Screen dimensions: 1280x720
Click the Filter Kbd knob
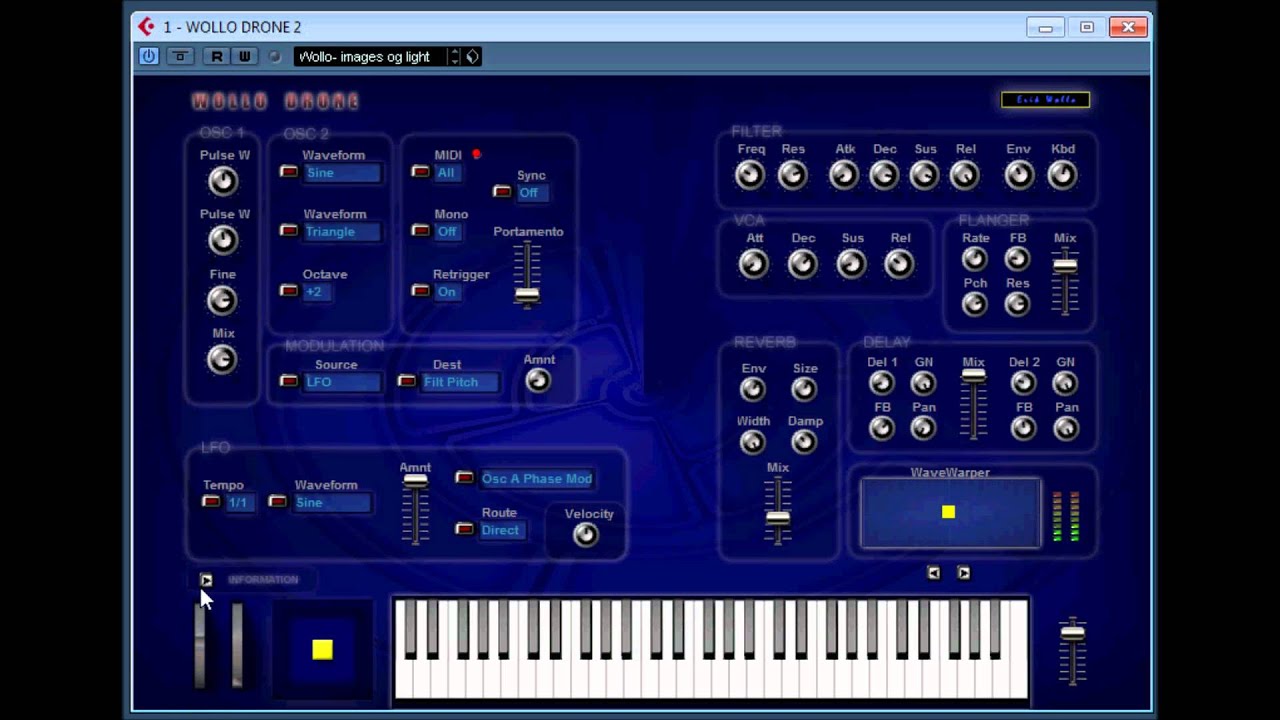pos(1062,175)
